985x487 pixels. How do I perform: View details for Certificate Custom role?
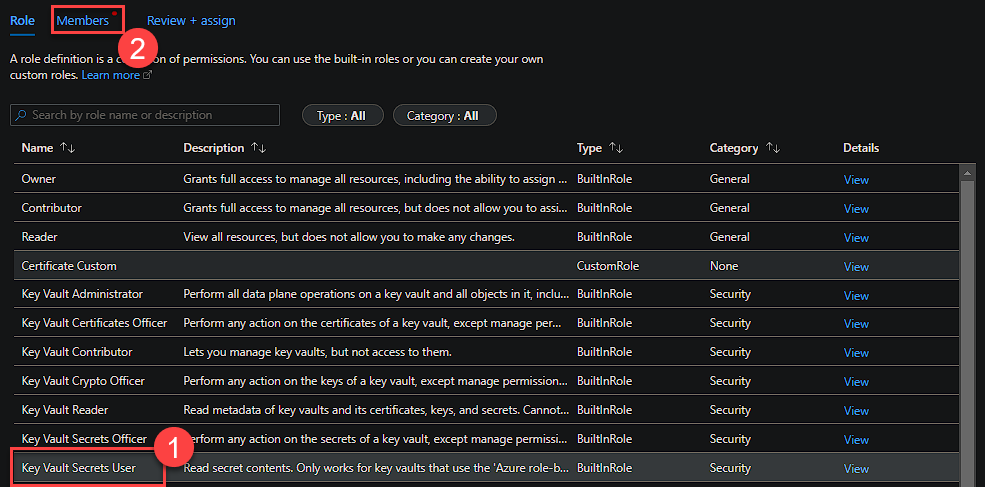(x=856, y=267)
